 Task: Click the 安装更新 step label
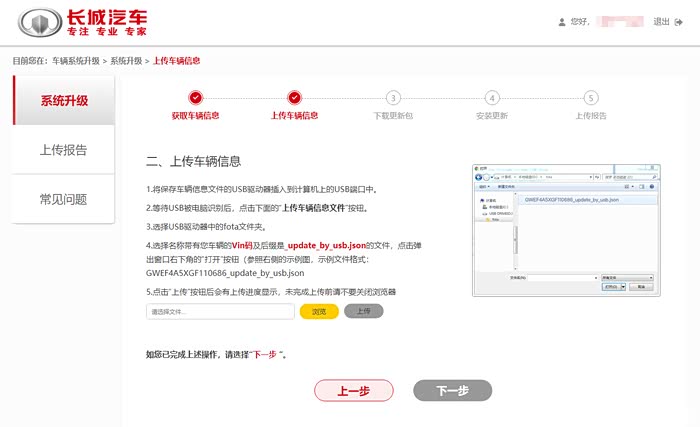(492, 116)
